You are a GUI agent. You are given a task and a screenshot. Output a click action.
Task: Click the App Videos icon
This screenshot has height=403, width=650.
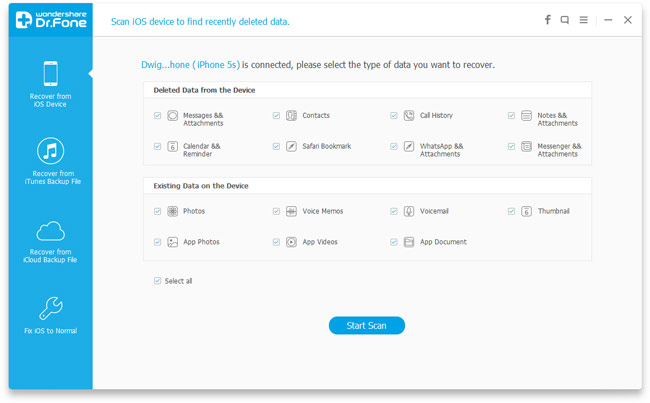click(291, 242)
